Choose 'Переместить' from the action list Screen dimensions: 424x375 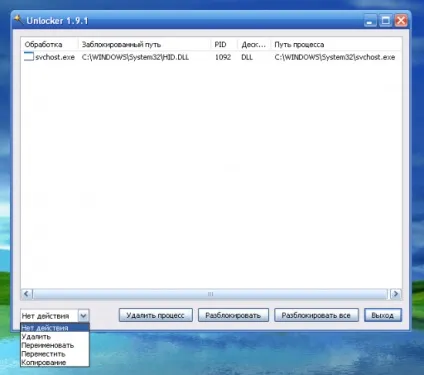[55, 354]
